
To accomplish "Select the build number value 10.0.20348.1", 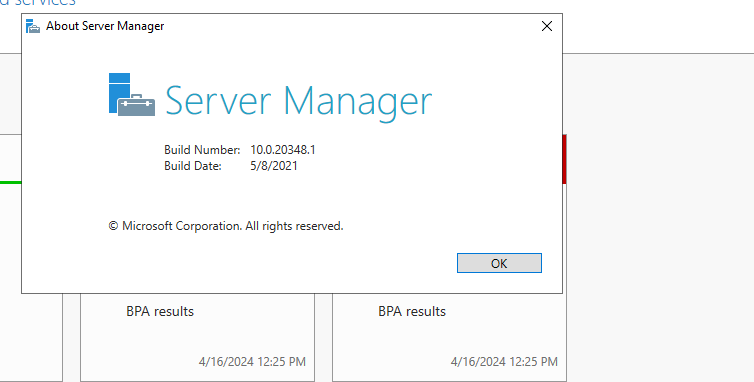I will [283, 150].
